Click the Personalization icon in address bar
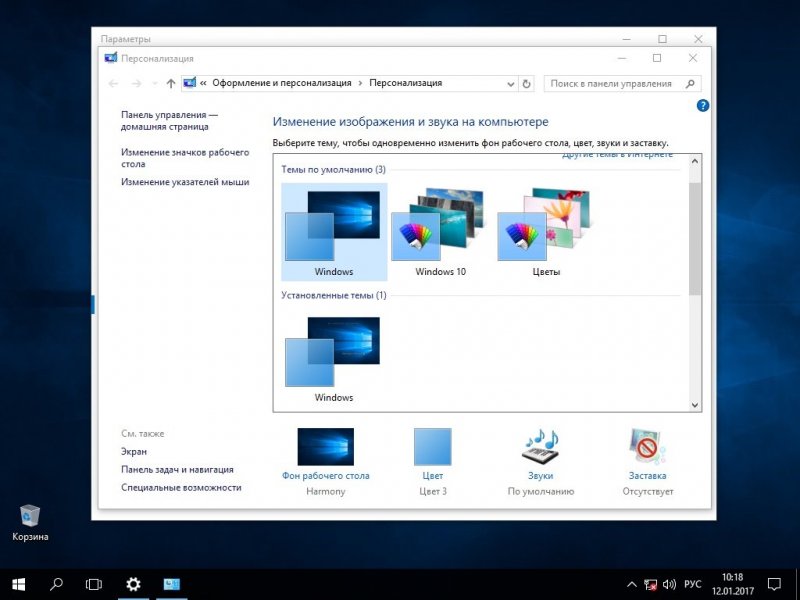Screen dimensions: 800x600 coord(190,83)
